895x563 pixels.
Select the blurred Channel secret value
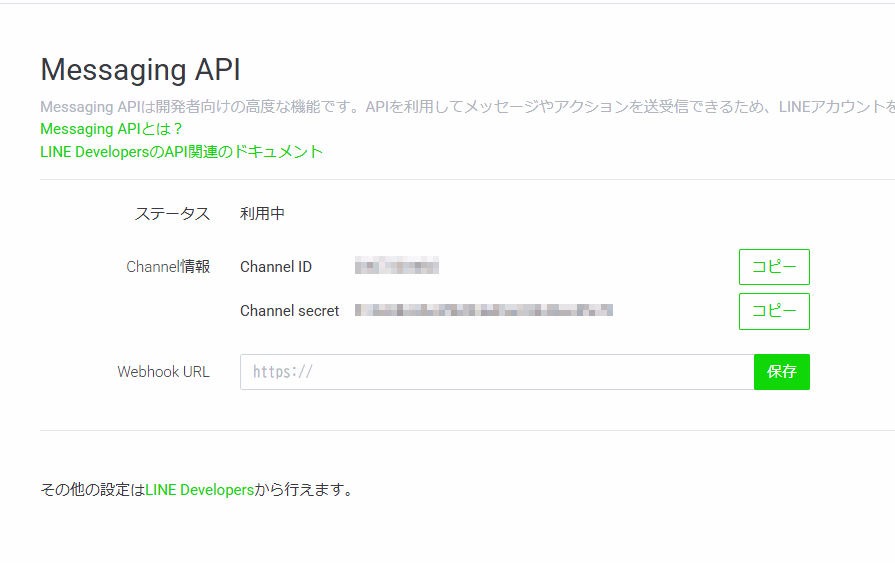pyautogui.click(x=483, y=310)
